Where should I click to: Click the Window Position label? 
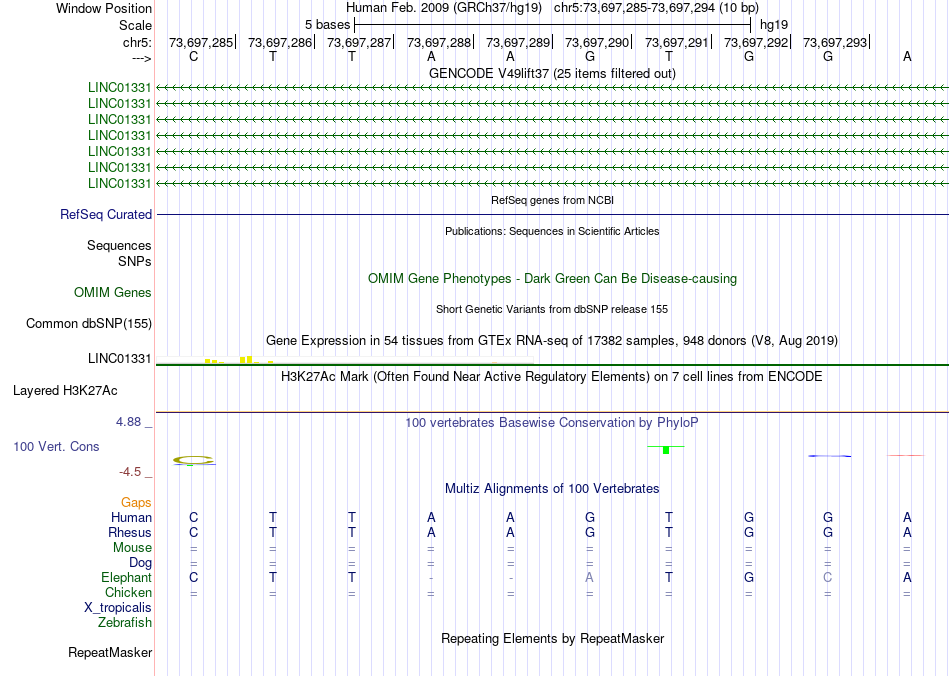click(104, 8)
